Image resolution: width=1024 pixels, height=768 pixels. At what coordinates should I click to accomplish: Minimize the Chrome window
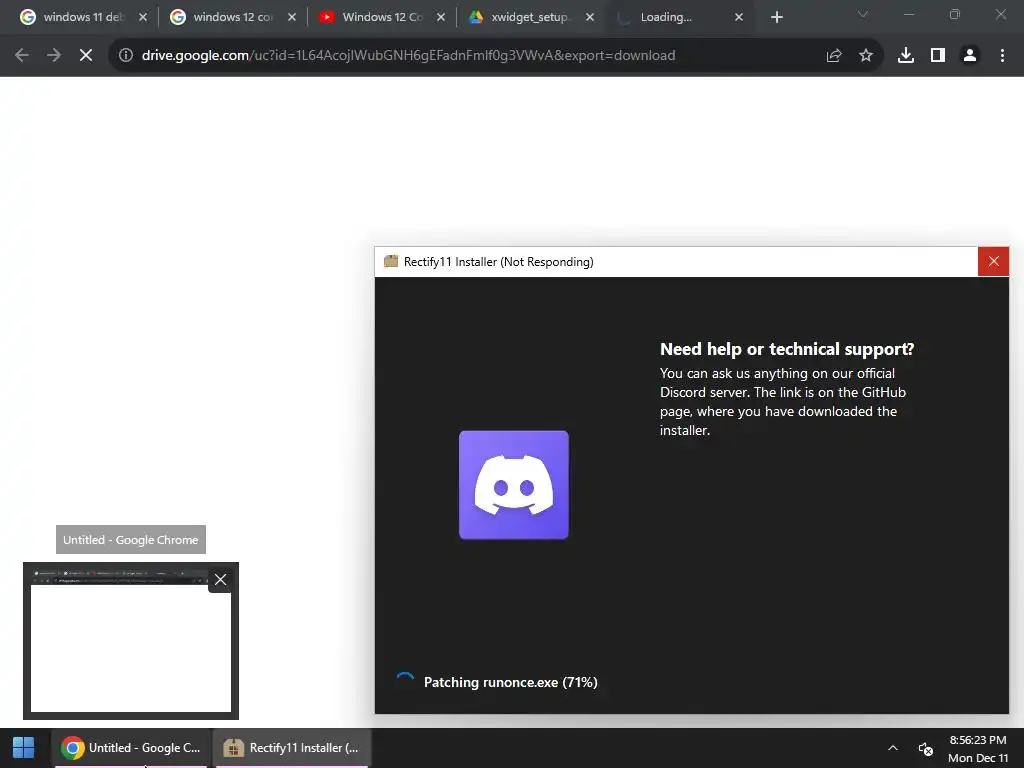point(908,14)
